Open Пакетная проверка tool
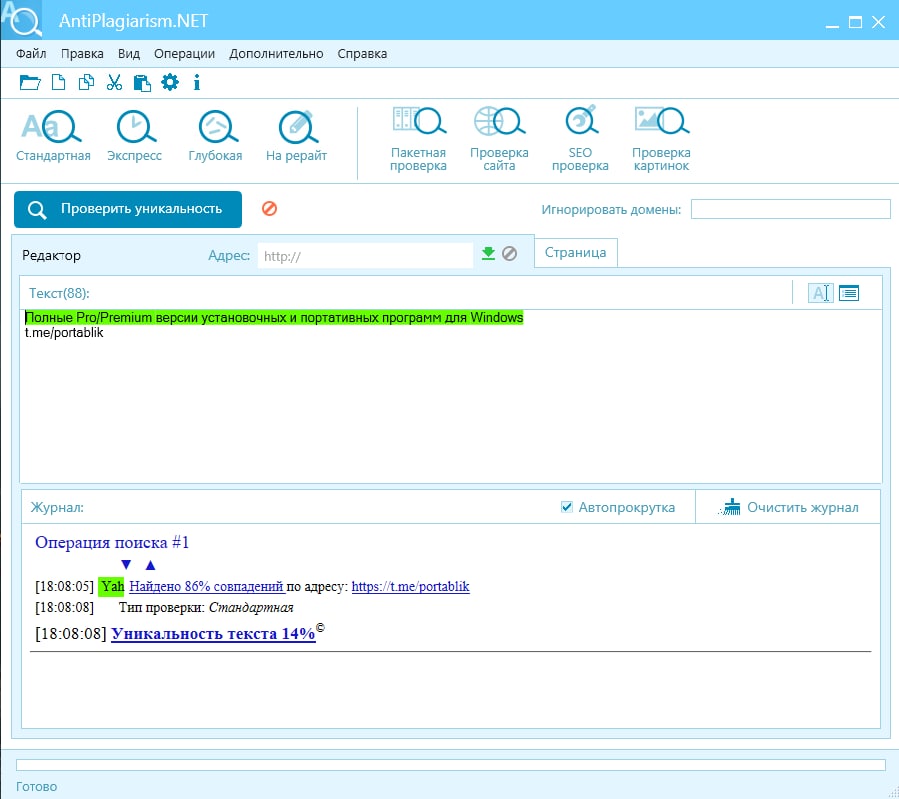The width and height of the screenshot is (899, 799). [x=419, y=139]
